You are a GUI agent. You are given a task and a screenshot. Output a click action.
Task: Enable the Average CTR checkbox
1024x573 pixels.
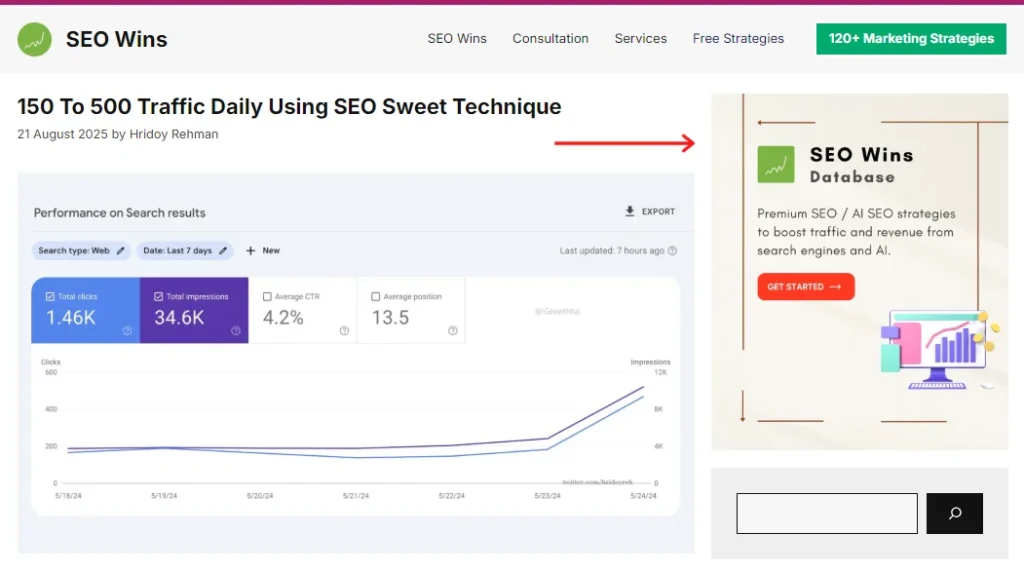[267, 297]
